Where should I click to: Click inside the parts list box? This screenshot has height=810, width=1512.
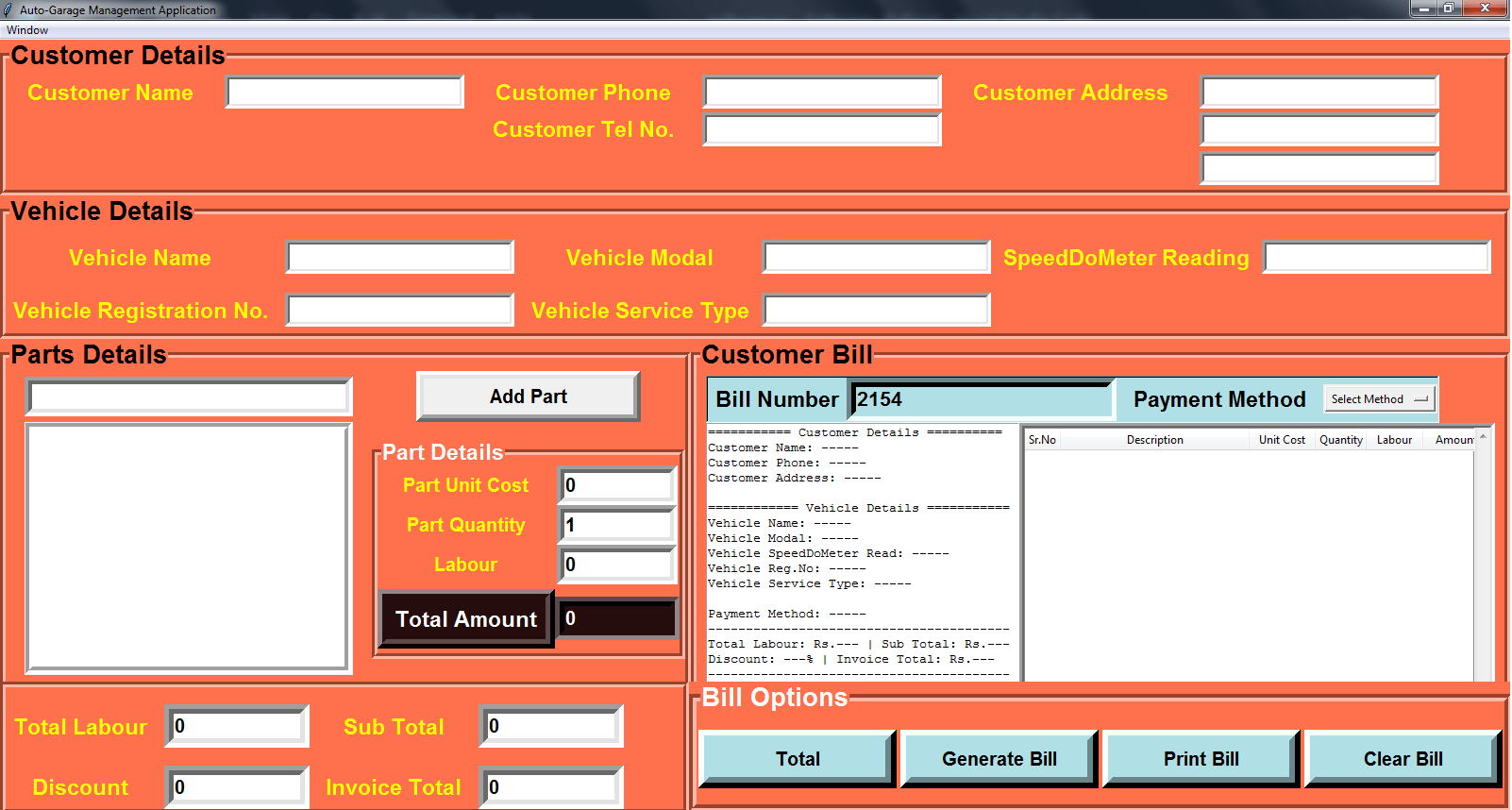point(189,548)
